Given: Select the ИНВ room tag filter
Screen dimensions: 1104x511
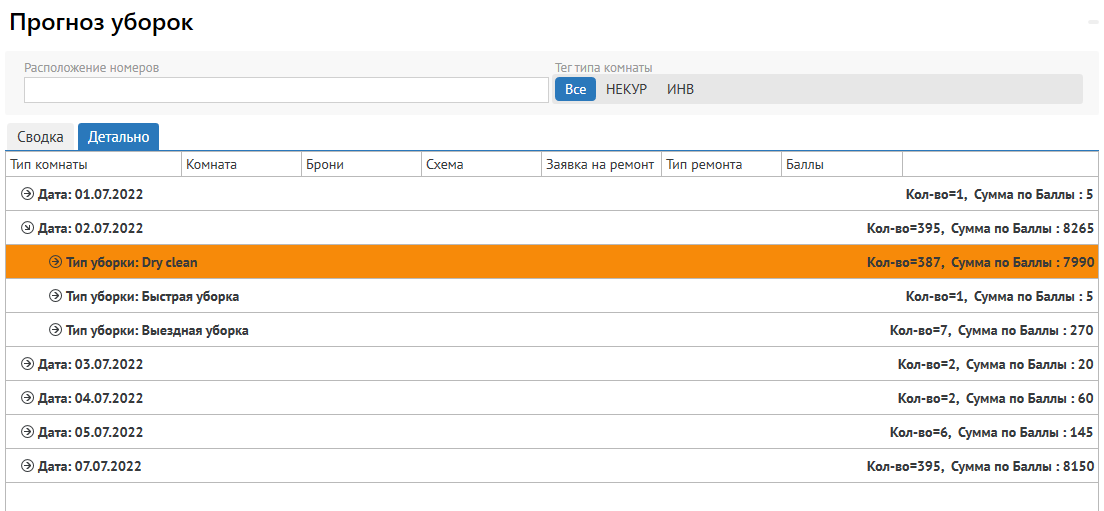Looking at the screenshot, I should tap(680, 89).
